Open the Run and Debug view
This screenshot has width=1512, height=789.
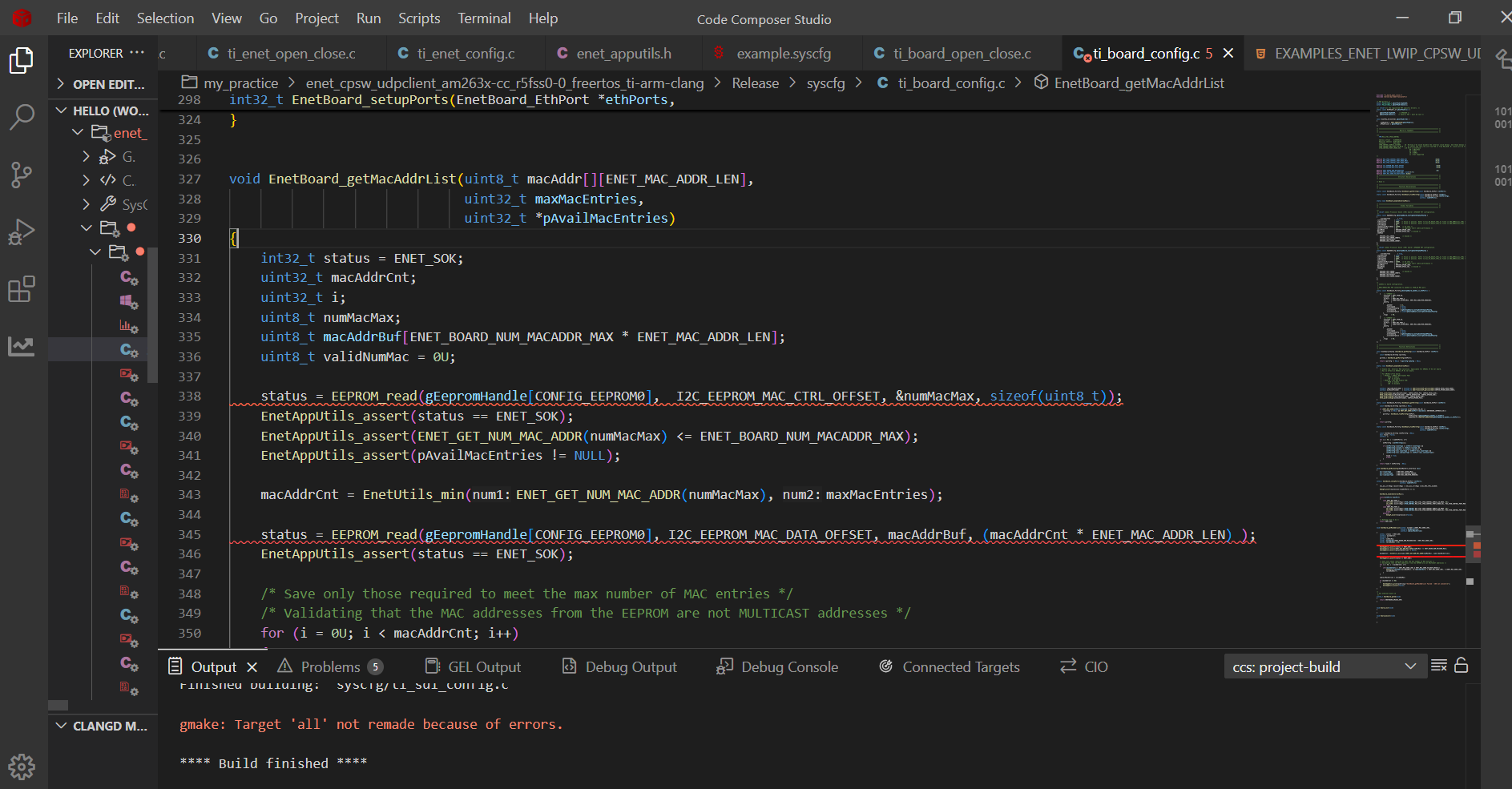point(22,232)
